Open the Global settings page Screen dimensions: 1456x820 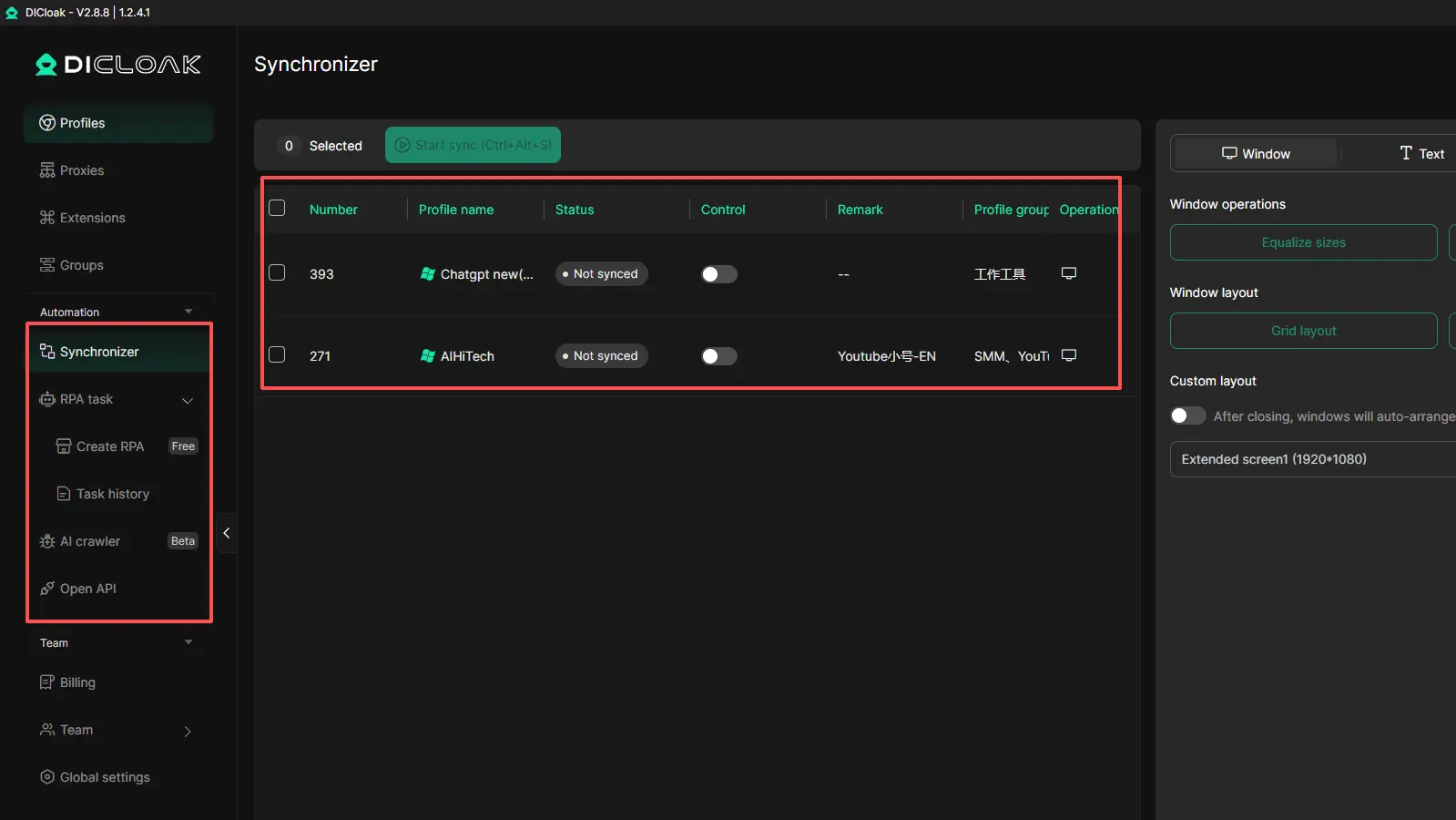click(105, 777)
